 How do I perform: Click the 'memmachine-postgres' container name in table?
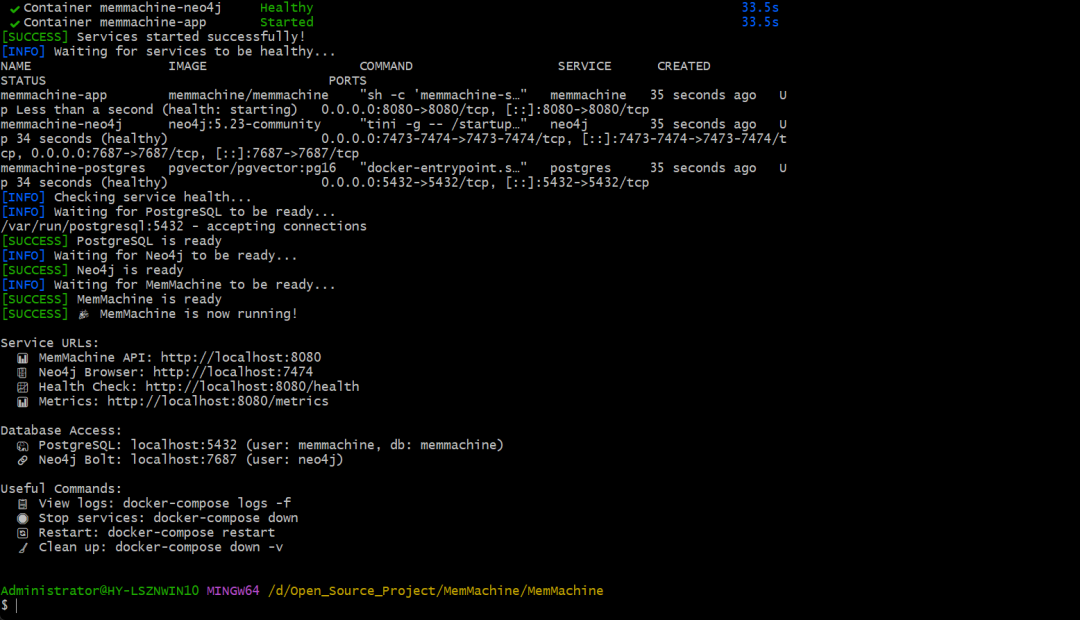click(73, 168)
